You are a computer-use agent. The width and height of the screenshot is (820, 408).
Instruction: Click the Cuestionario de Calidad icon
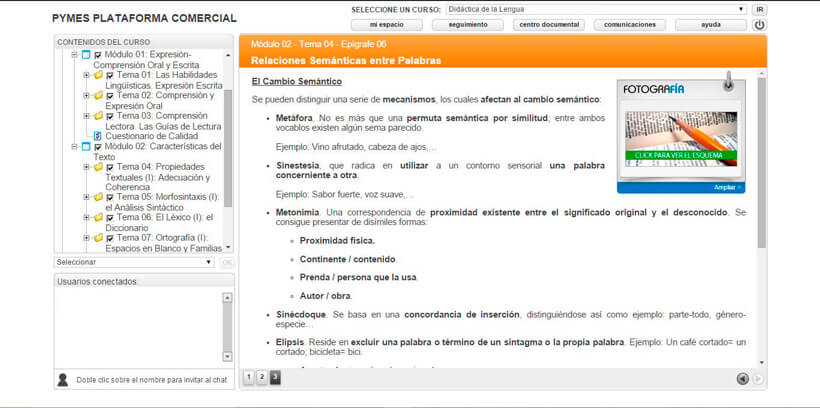pyautogui.click(x=97, y=137)
